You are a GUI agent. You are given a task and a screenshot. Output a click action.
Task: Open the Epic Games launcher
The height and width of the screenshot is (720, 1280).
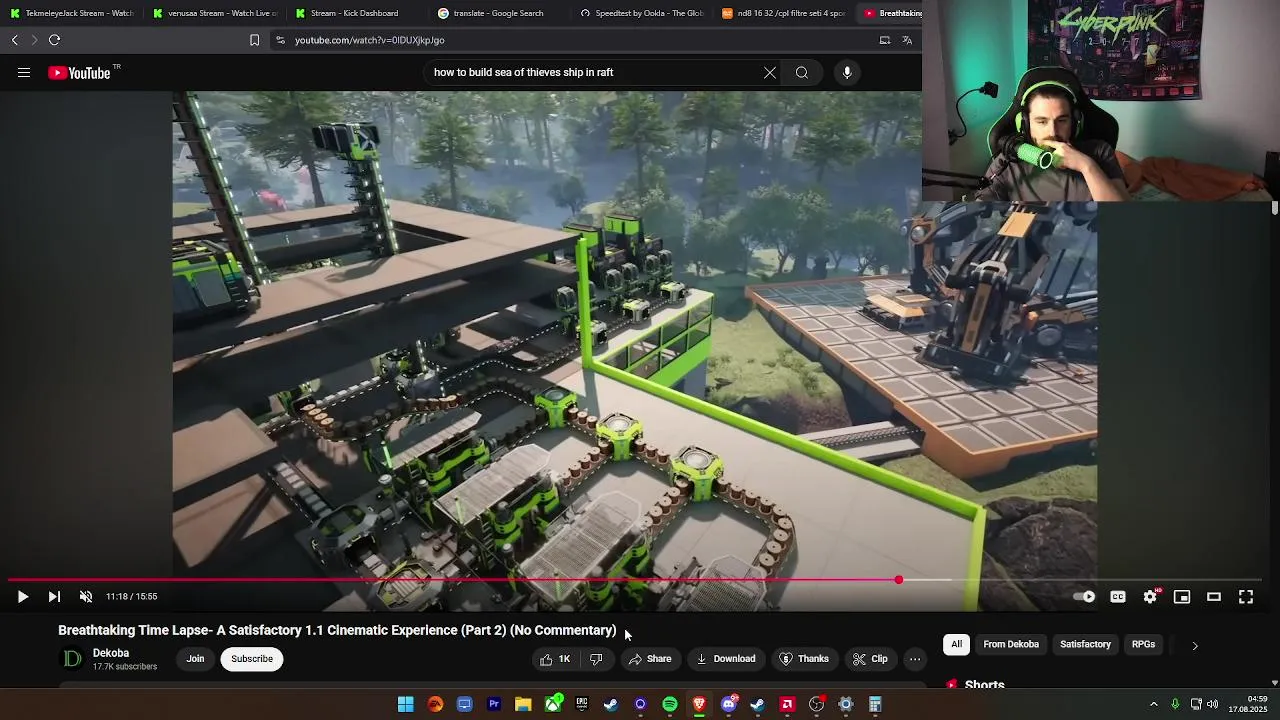click(582, 705)
